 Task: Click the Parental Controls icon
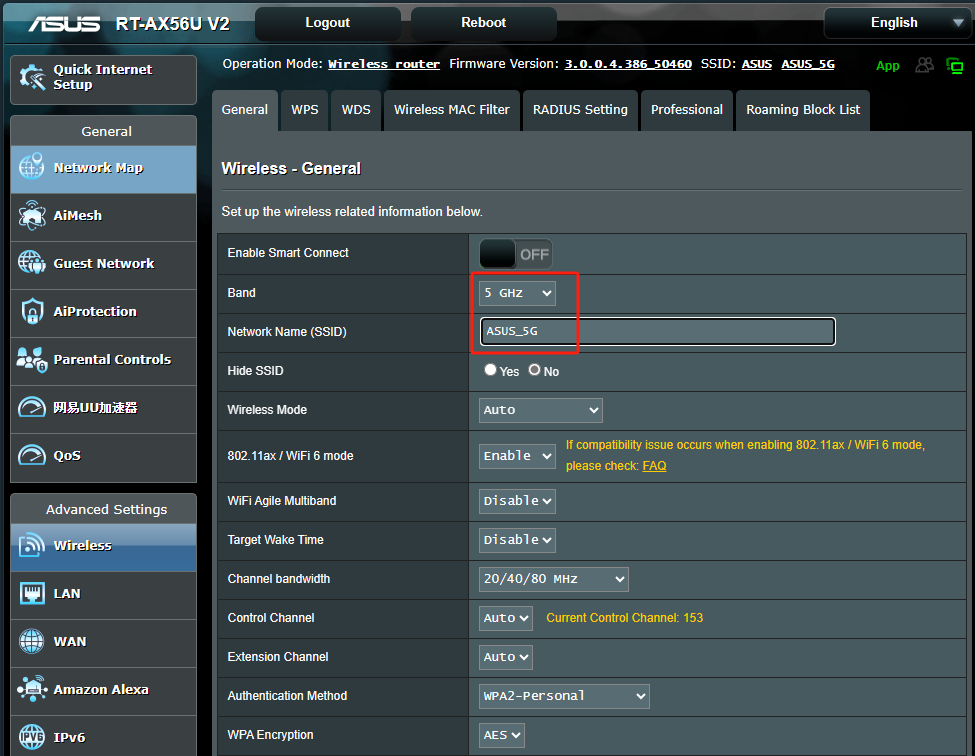coord(32,360)
